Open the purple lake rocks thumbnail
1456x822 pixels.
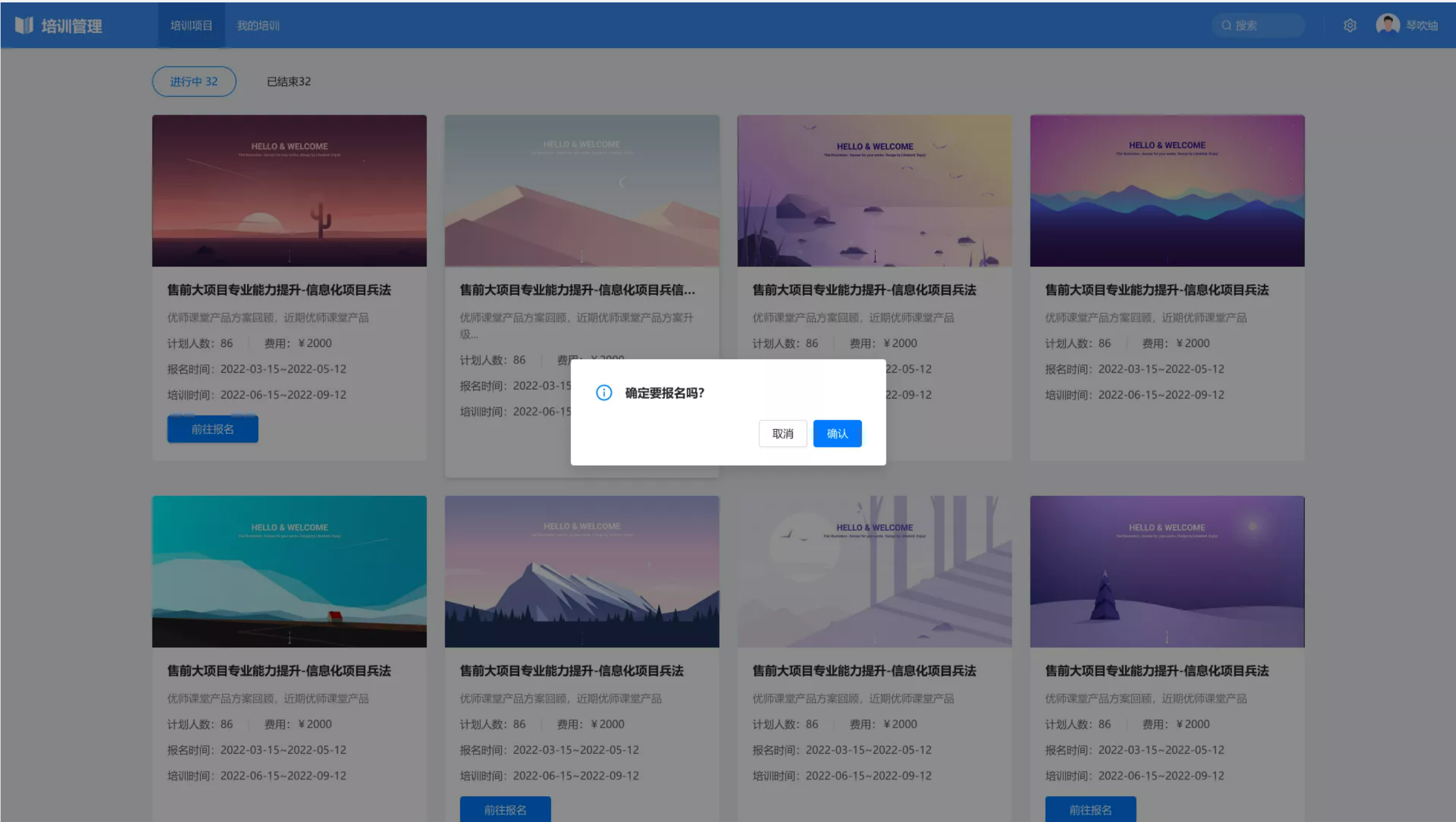tap(874, 191)
